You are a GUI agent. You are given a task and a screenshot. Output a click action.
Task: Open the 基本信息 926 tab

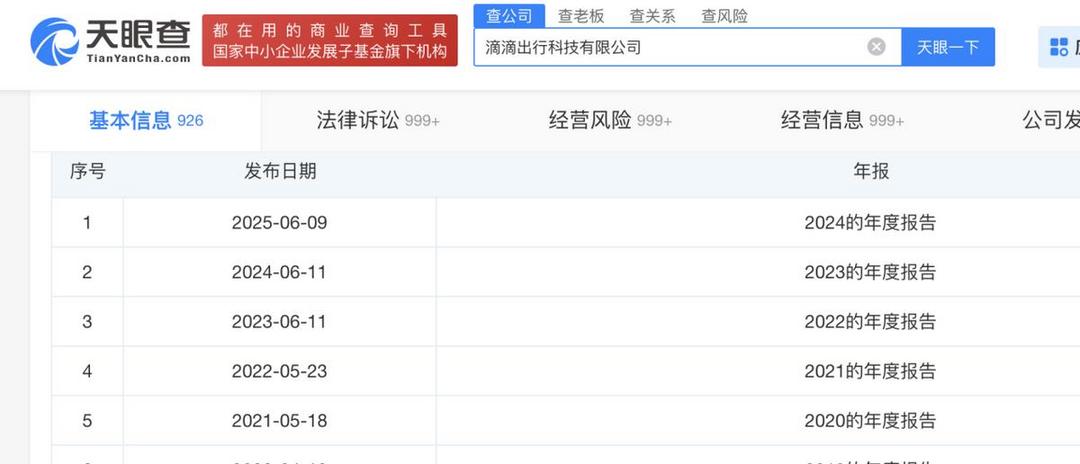pos(146,120)
